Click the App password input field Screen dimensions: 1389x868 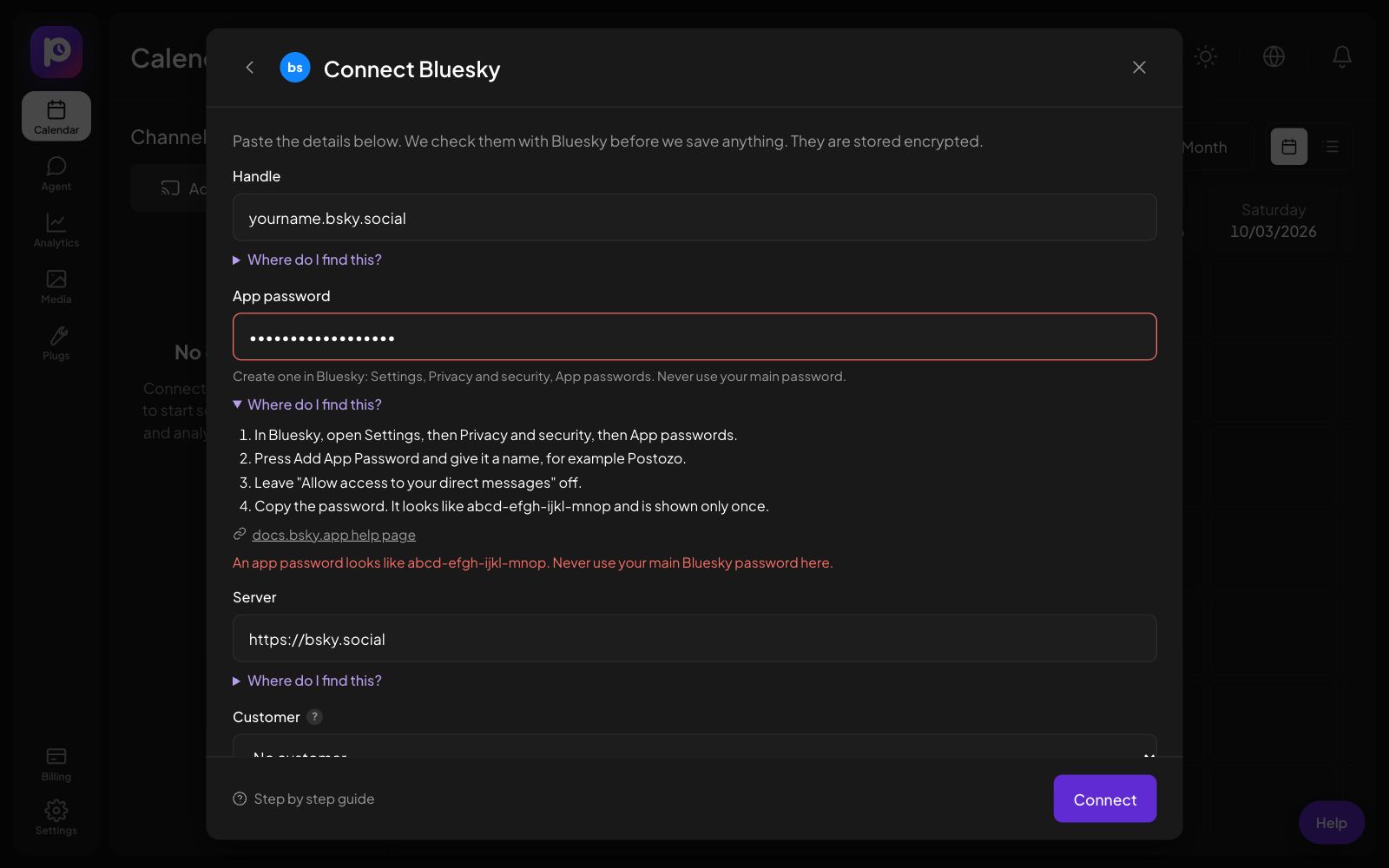pyautogui.click(x=694, y=337)
